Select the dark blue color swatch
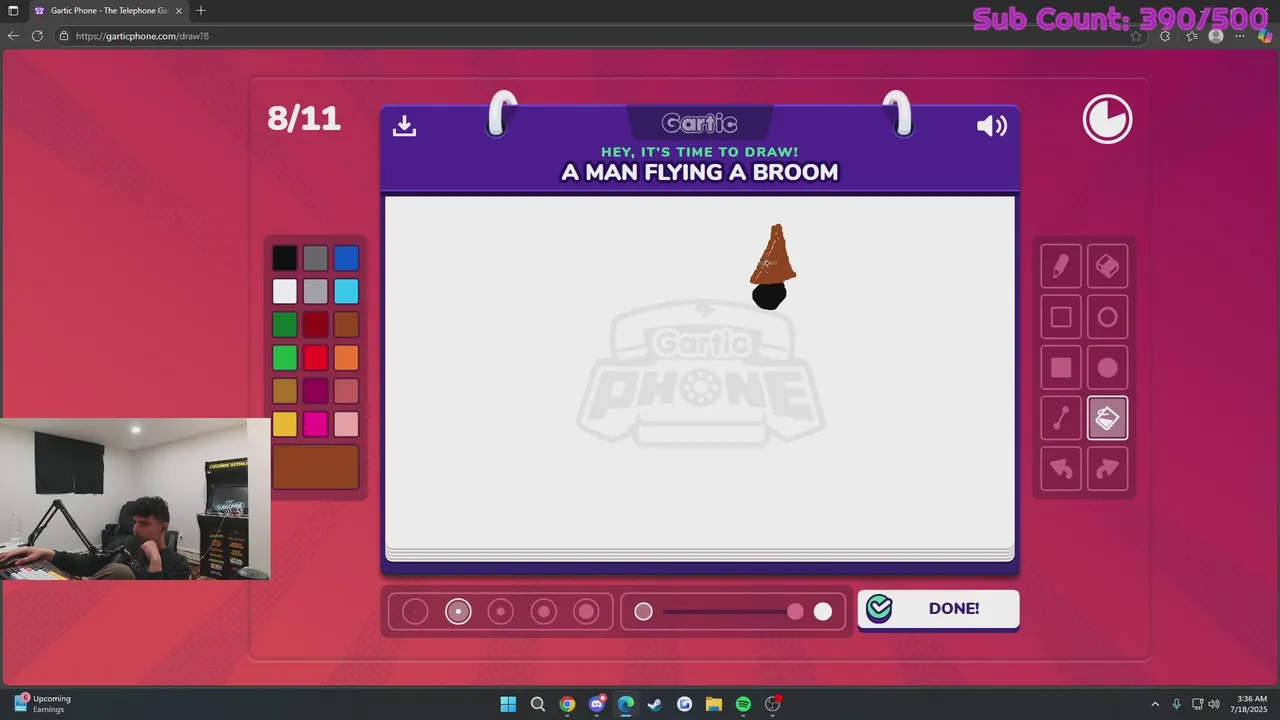 (346, 258)
